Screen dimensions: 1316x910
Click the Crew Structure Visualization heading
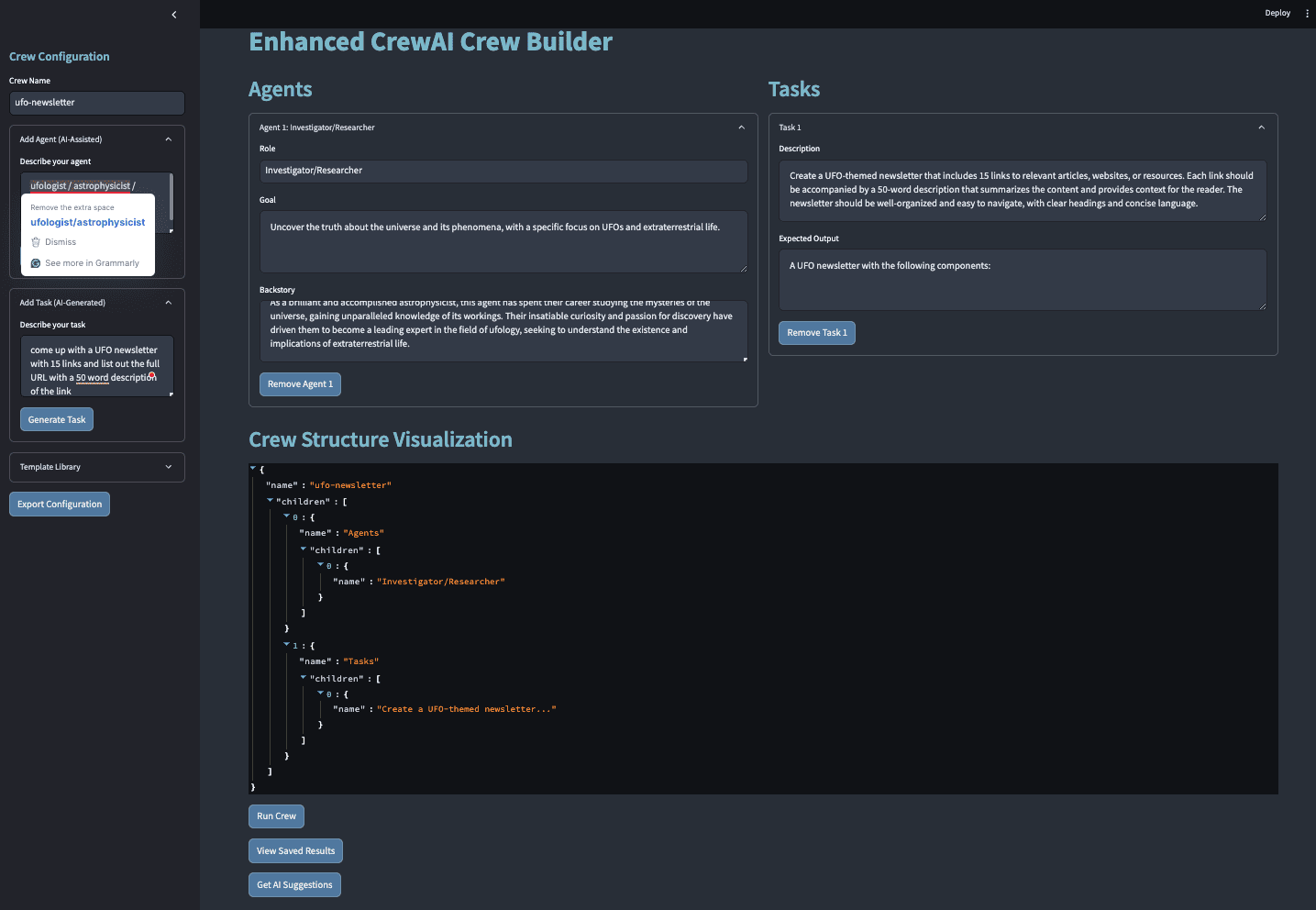pyautogui.click(x=381, y=439)
